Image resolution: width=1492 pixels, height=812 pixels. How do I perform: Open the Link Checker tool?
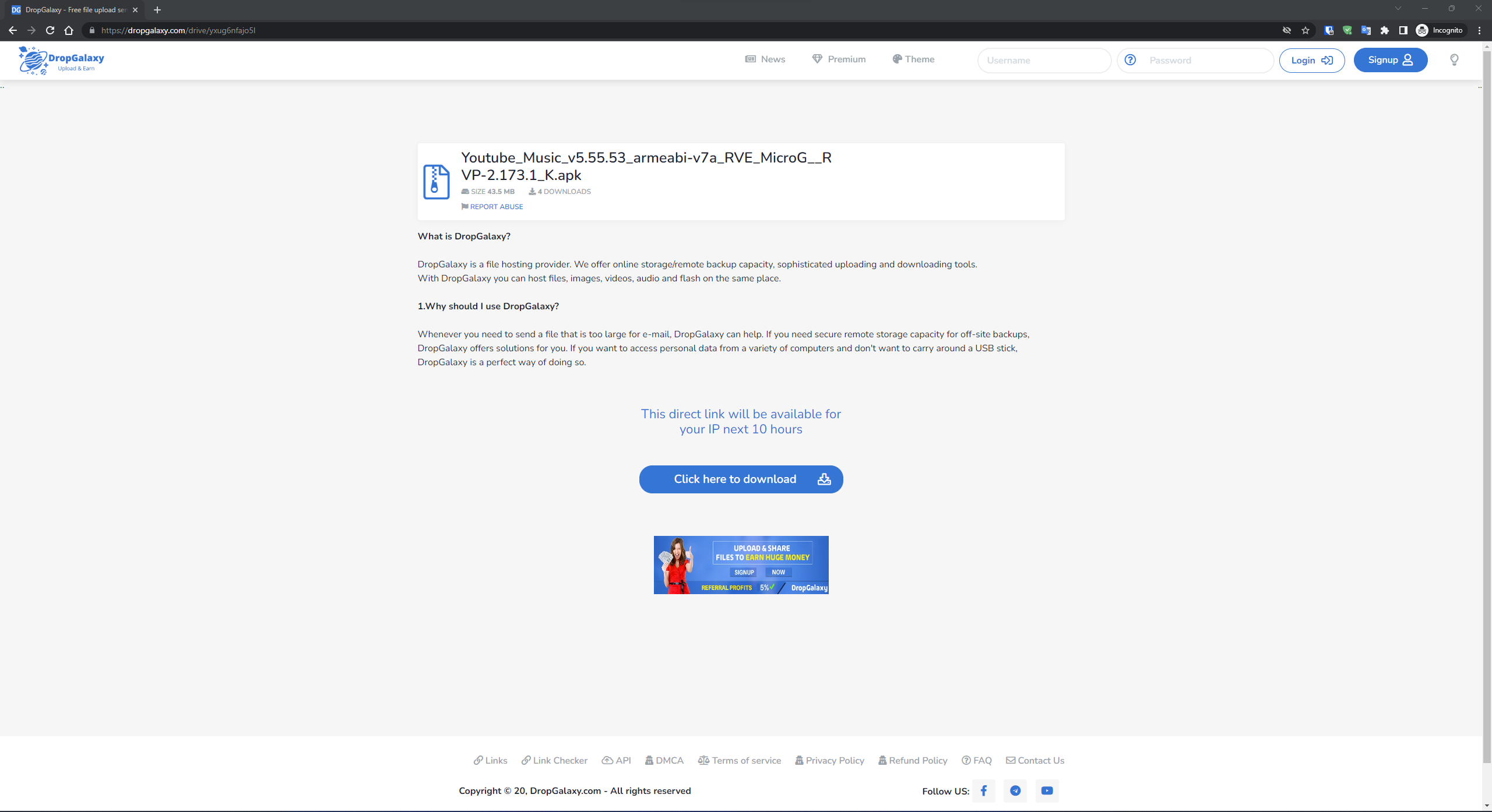click(554, 760)
